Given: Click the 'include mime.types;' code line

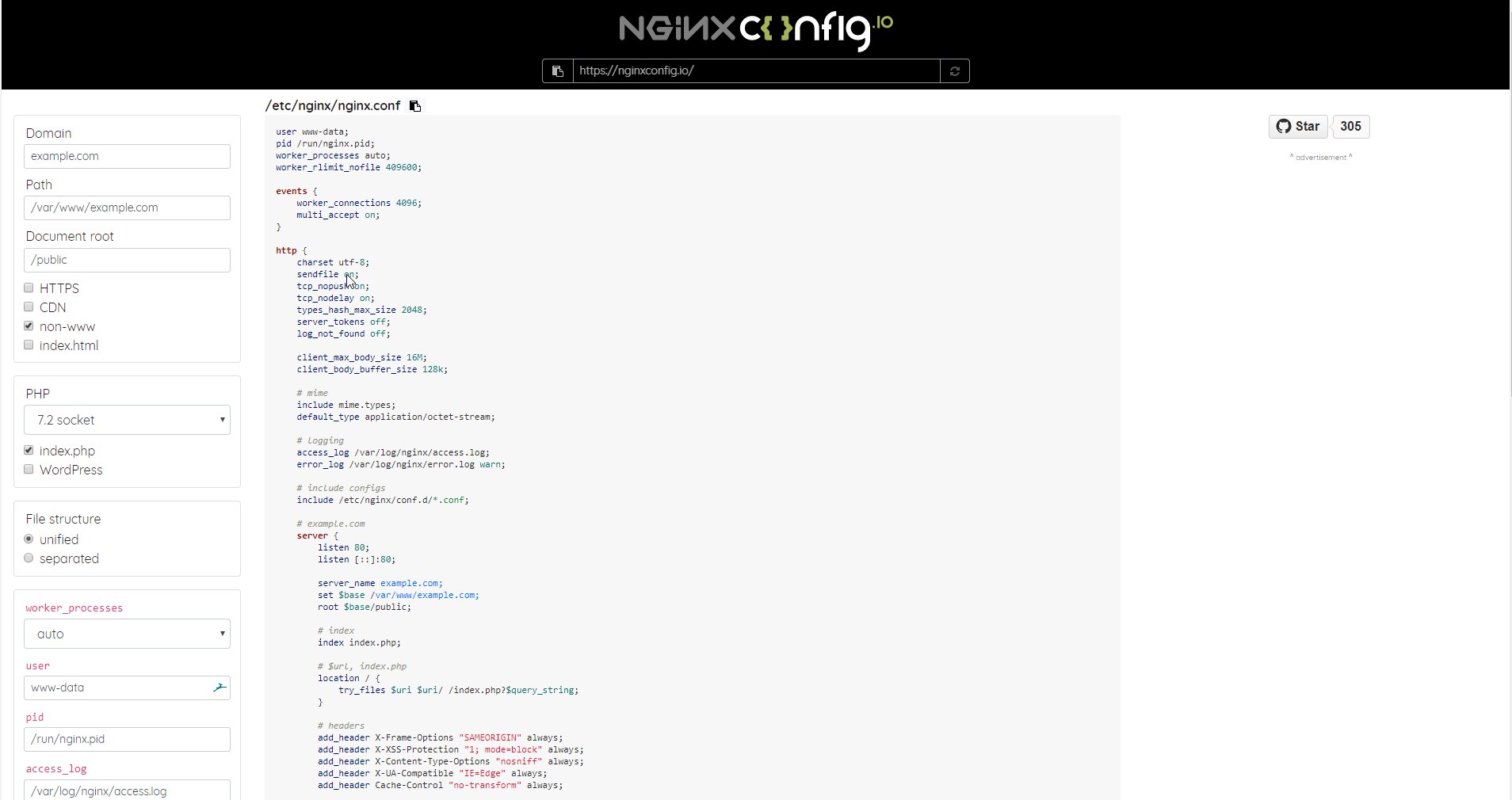Looking at the screenshot, I should [x=346, y=405].
